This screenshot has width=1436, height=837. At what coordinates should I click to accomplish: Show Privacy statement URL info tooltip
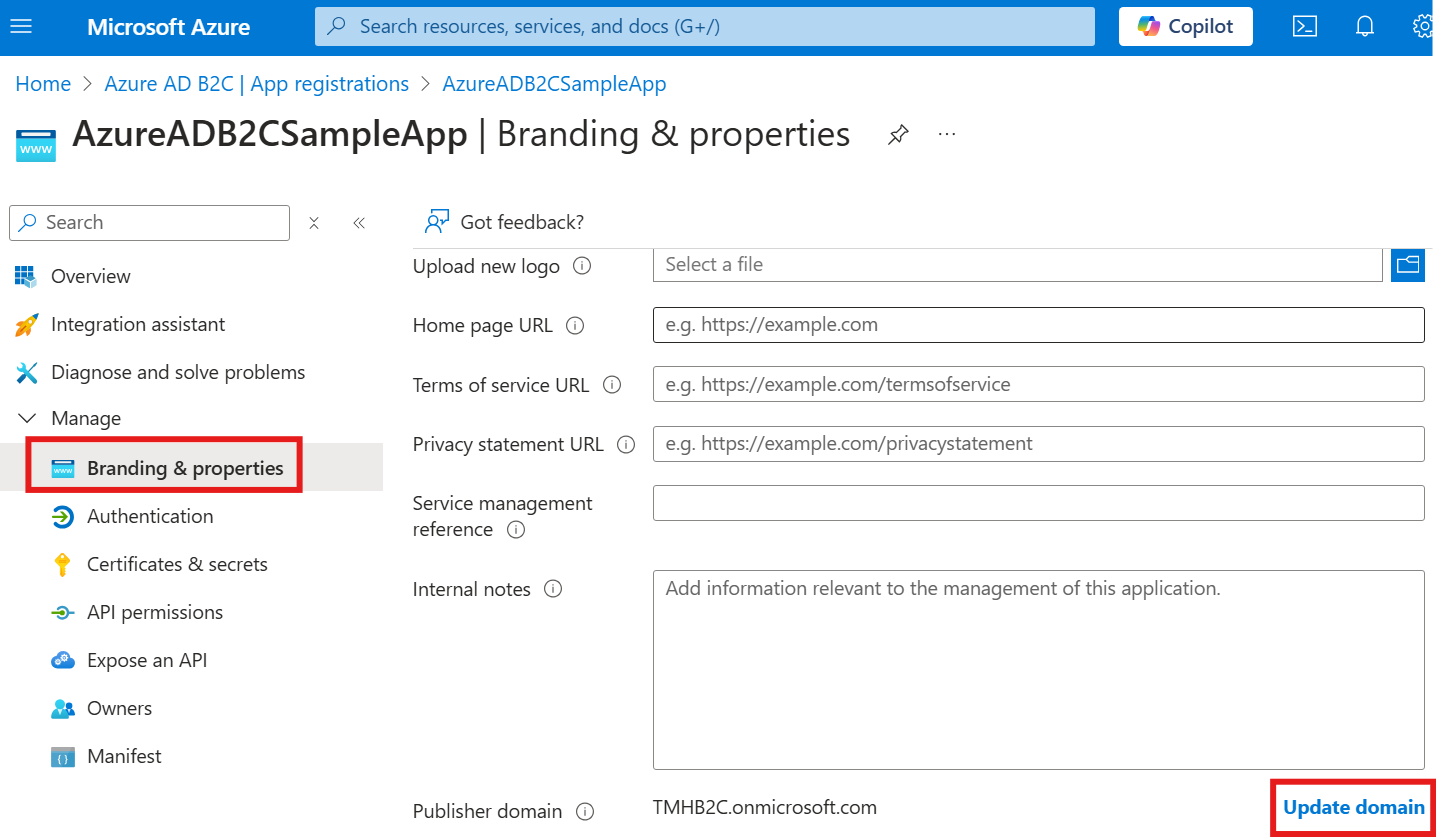626,445
